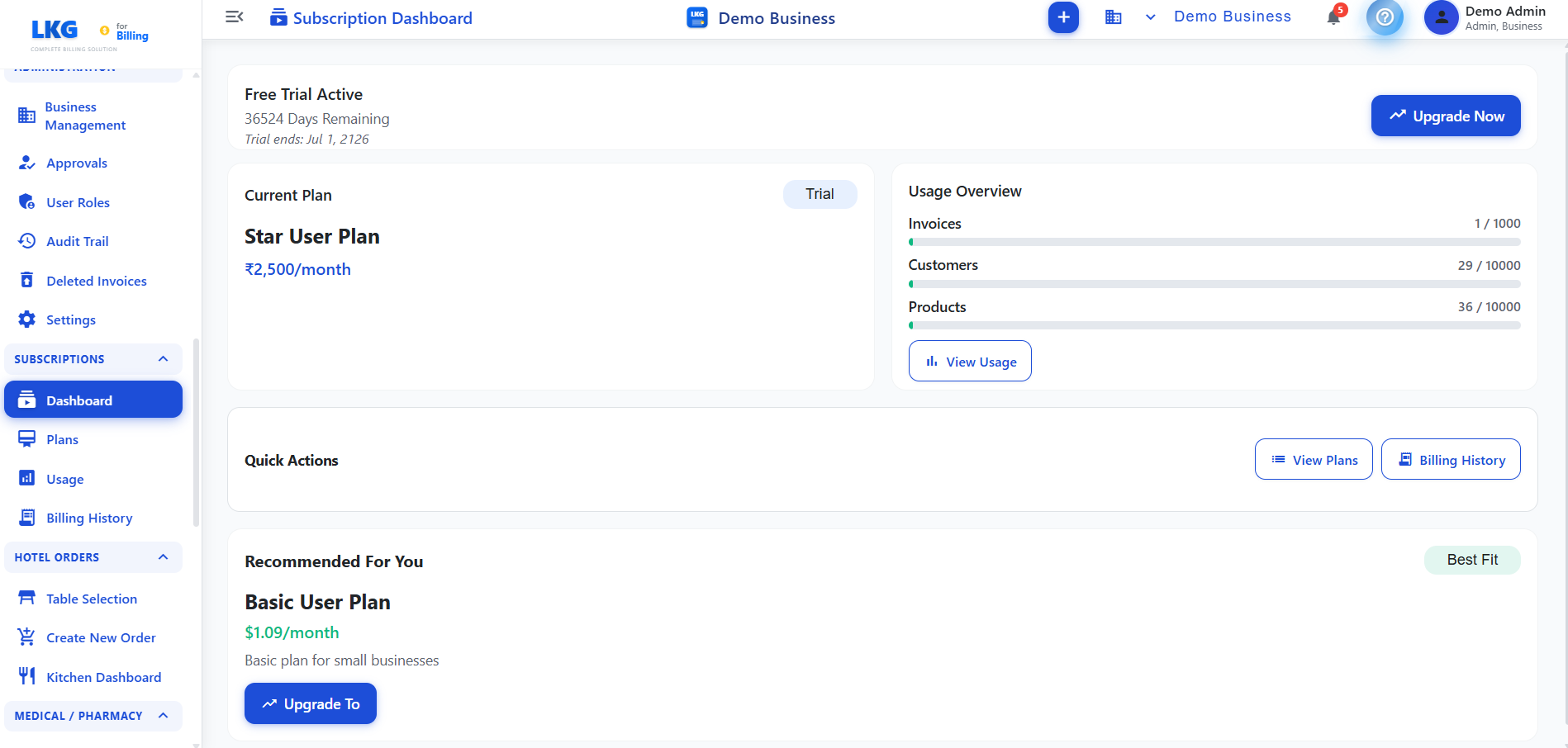Click the $1.09/month price text
Viewport: 1568px width, 748px height.
292,632
